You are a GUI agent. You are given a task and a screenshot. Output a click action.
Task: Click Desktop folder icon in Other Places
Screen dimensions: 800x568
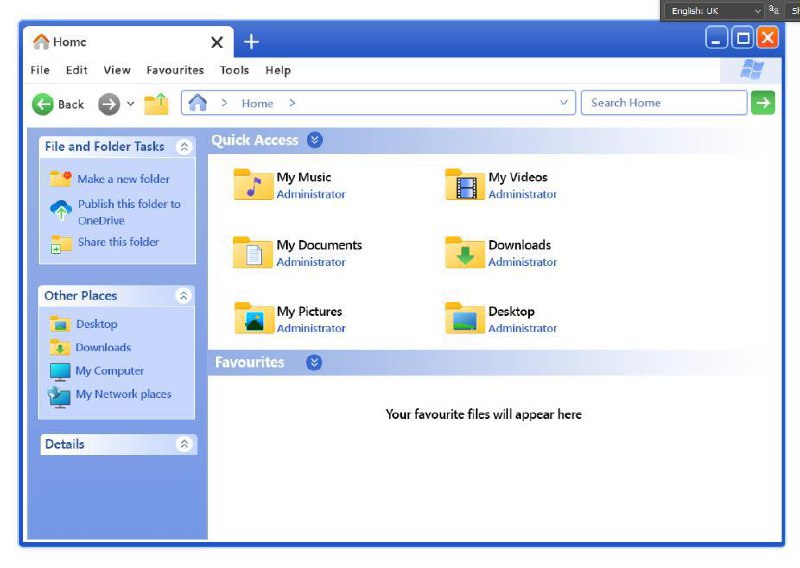[60, 324]
